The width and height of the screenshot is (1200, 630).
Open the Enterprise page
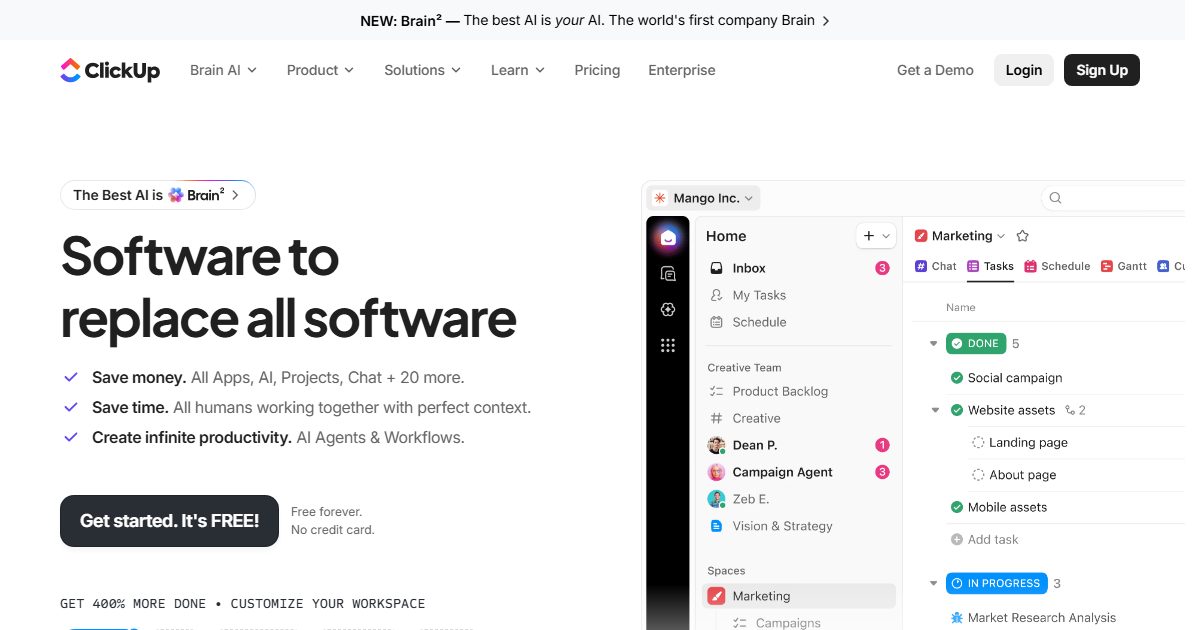[x=682, y=70]
